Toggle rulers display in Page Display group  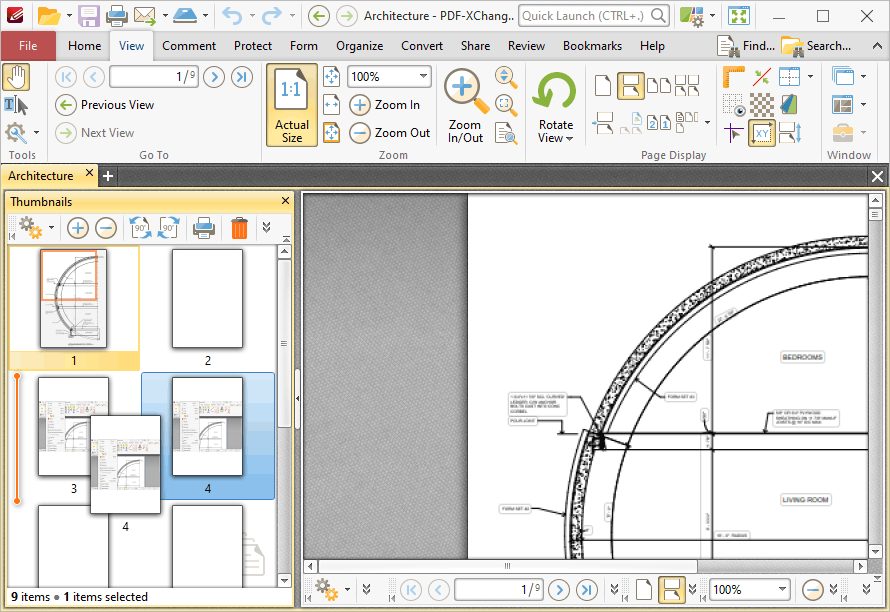click(x=734, y=77)
